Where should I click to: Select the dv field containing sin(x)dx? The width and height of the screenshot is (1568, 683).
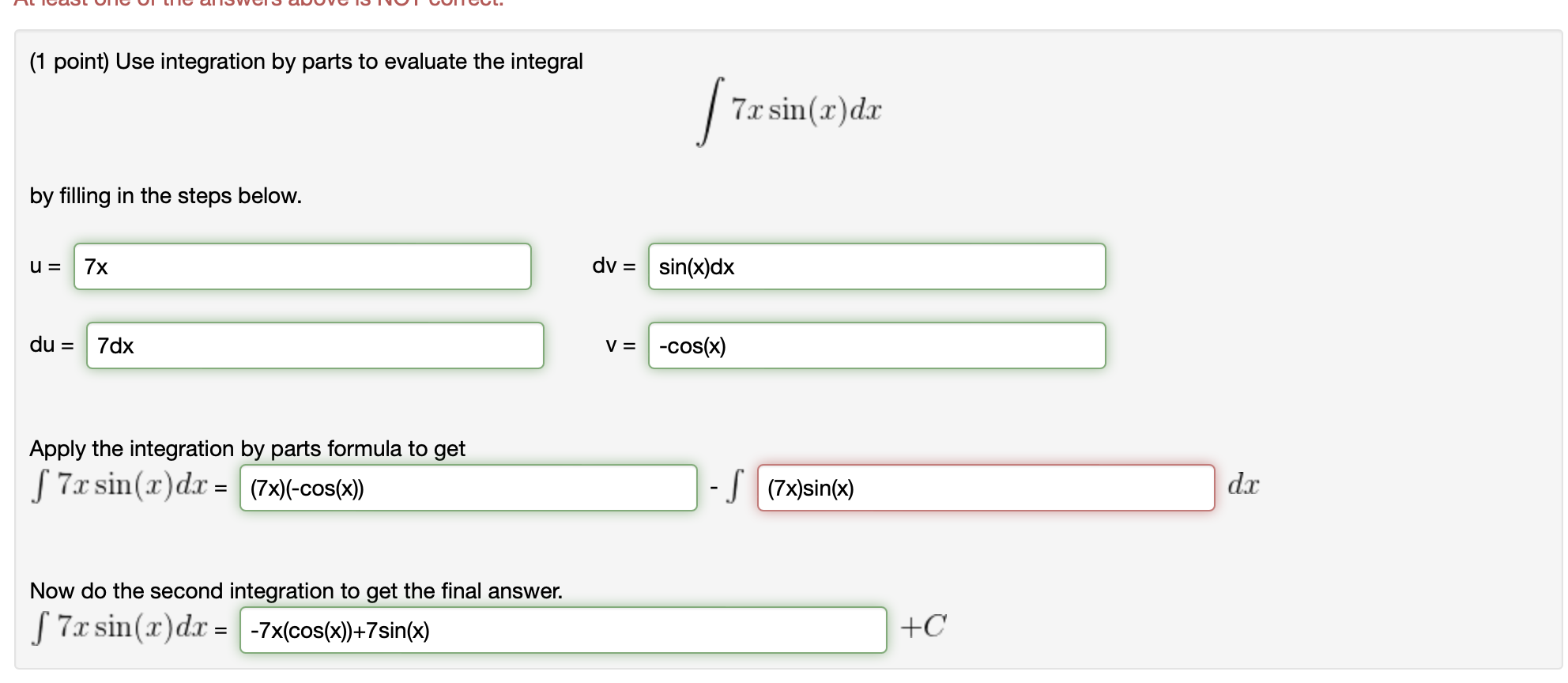click(877, 266)
